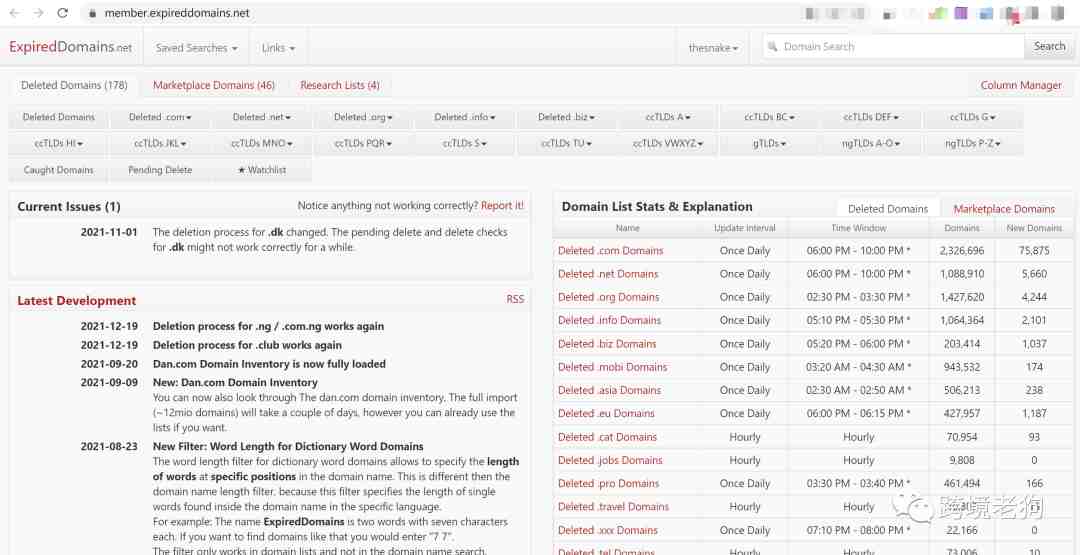Screen dimensions: 1080x555
Task: Open Deleted .net Domains link
Action: pos(608,274)
